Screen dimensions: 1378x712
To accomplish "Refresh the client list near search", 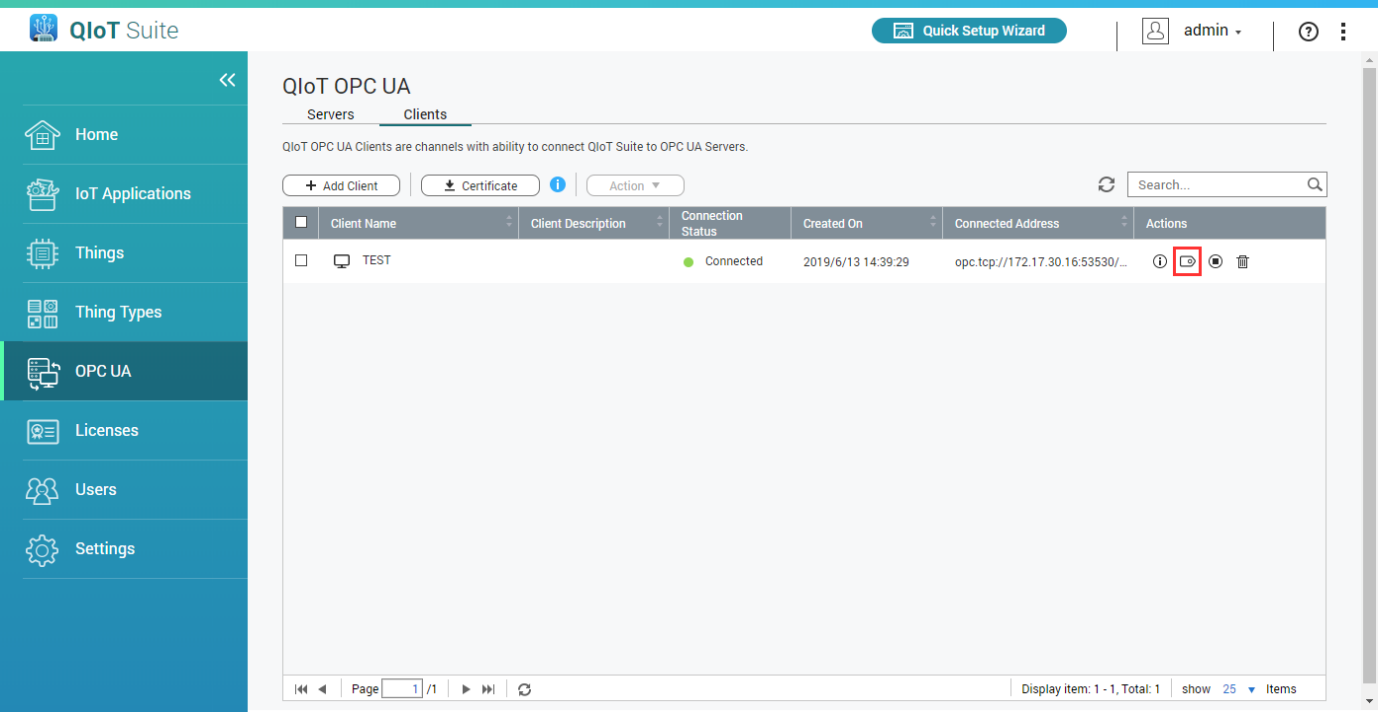I will click(x=1106, y=185).
